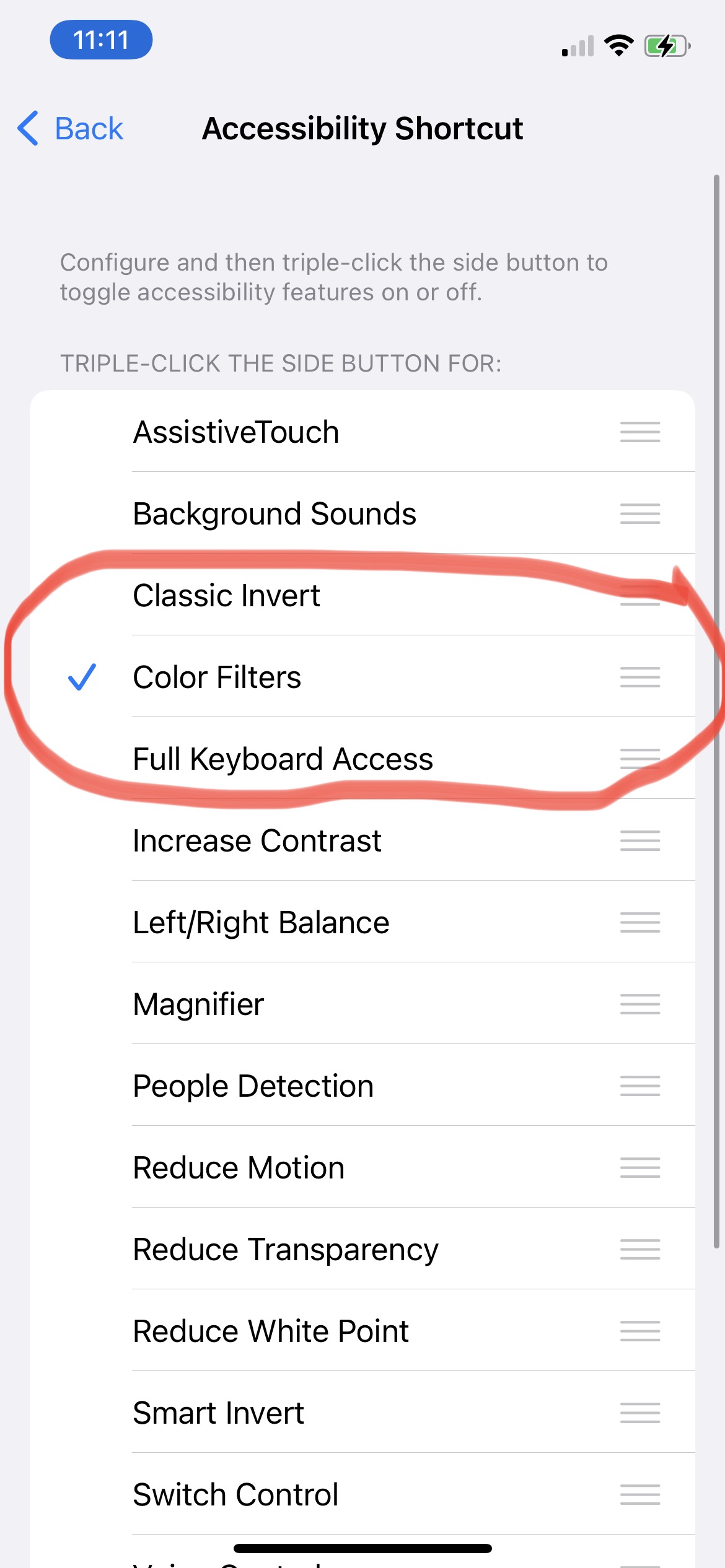This screenshot has width=725, height=1568.
Task: Tap the reorder handle beside AssistiveTouch
Action: coord(639,432)
